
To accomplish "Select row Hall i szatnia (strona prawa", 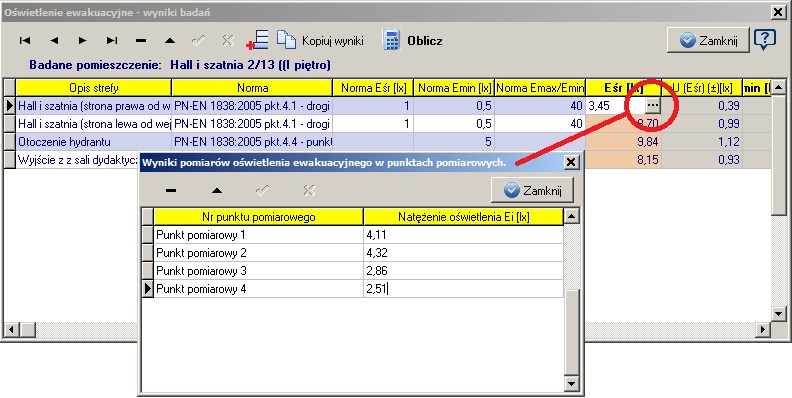I will [x=94, y=106].
